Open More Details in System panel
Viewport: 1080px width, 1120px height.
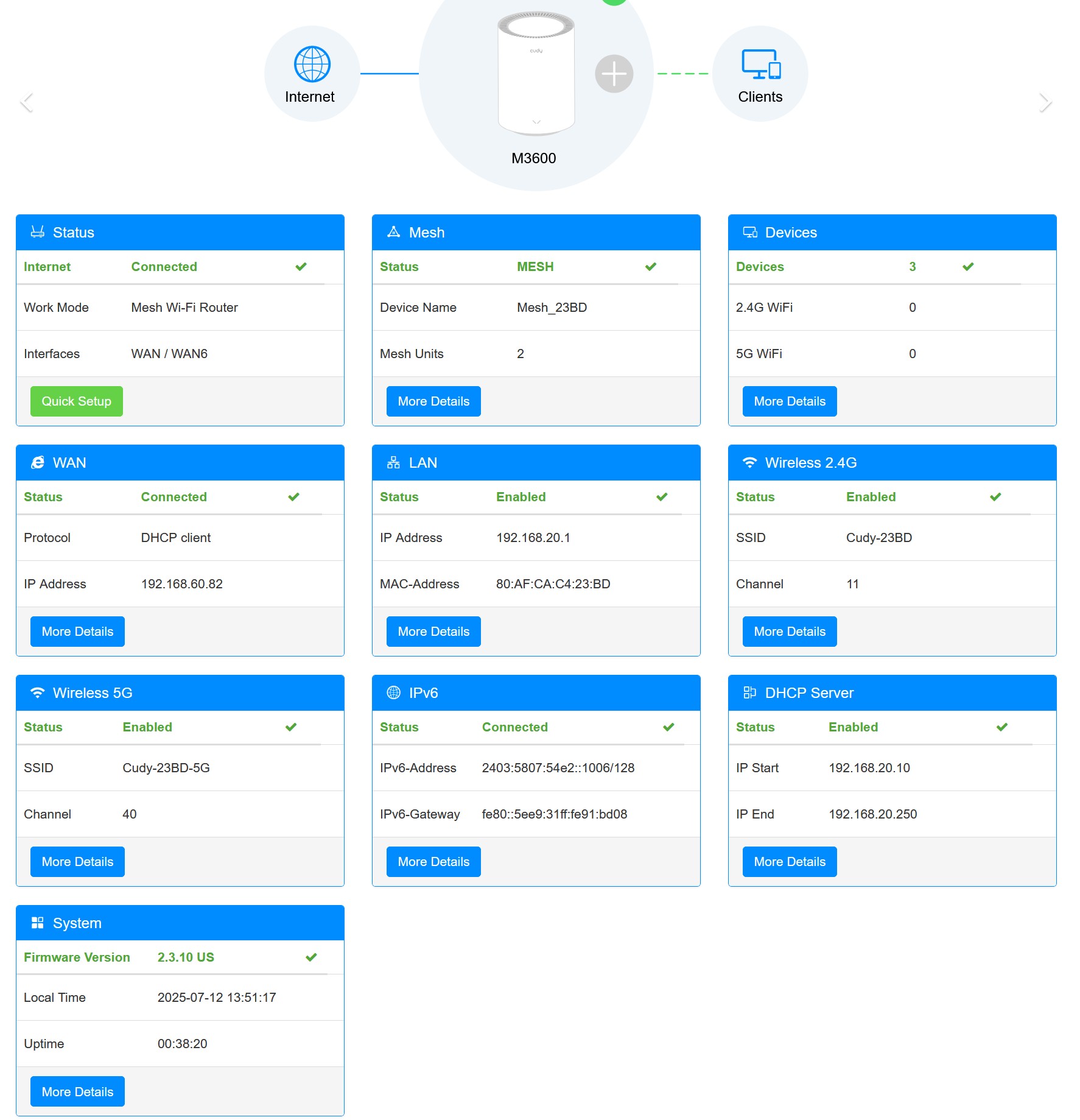pyautogui.click(x=77, y=1091)
